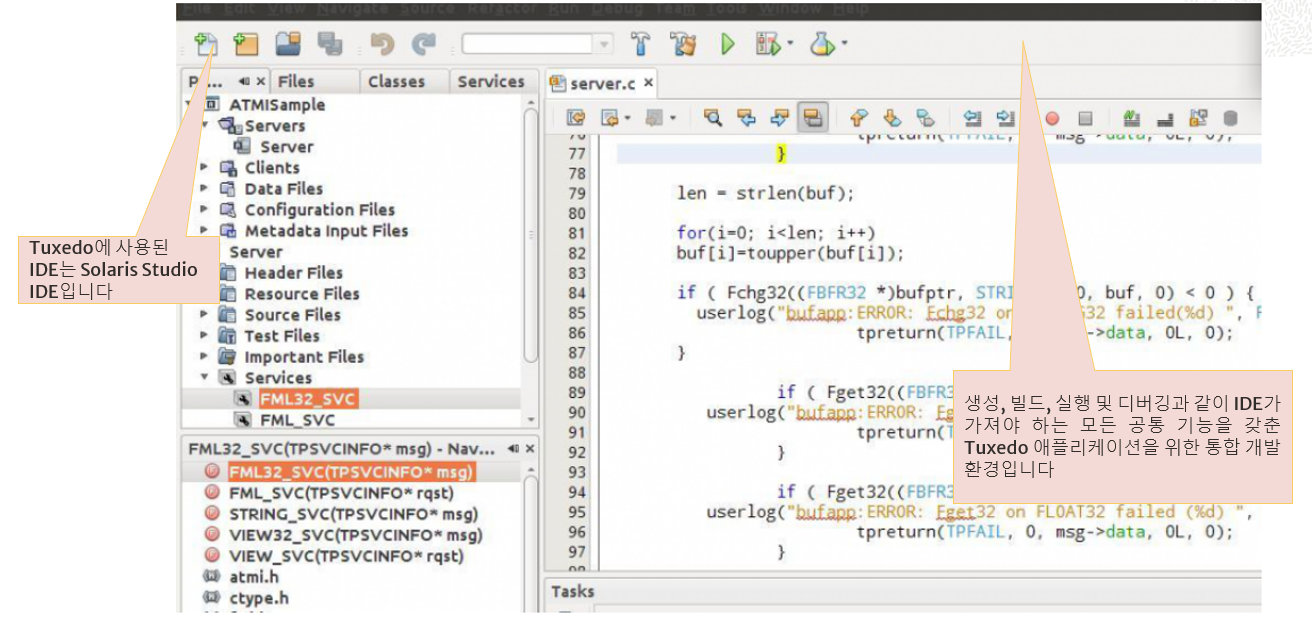Select ctype.h in the Navigator

coord(259,597)
